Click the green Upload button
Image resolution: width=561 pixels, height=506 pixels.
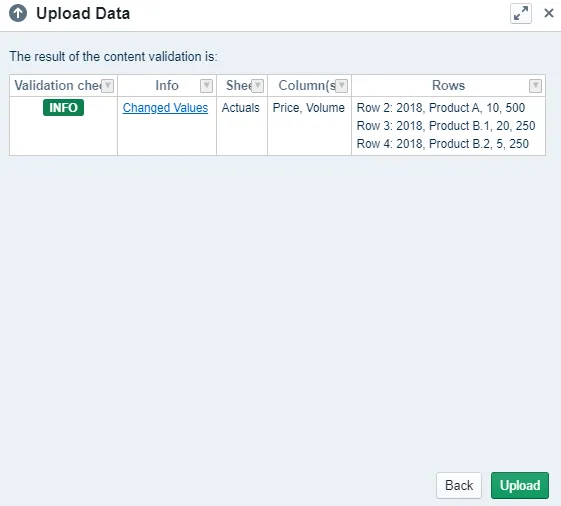(x=520, y=485)
